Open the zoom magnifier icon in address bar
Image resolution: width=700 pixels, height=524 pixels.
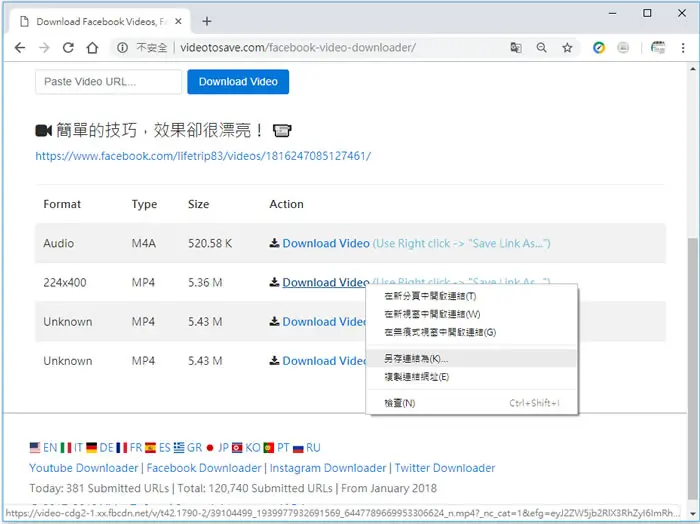[x=541, y=47]
